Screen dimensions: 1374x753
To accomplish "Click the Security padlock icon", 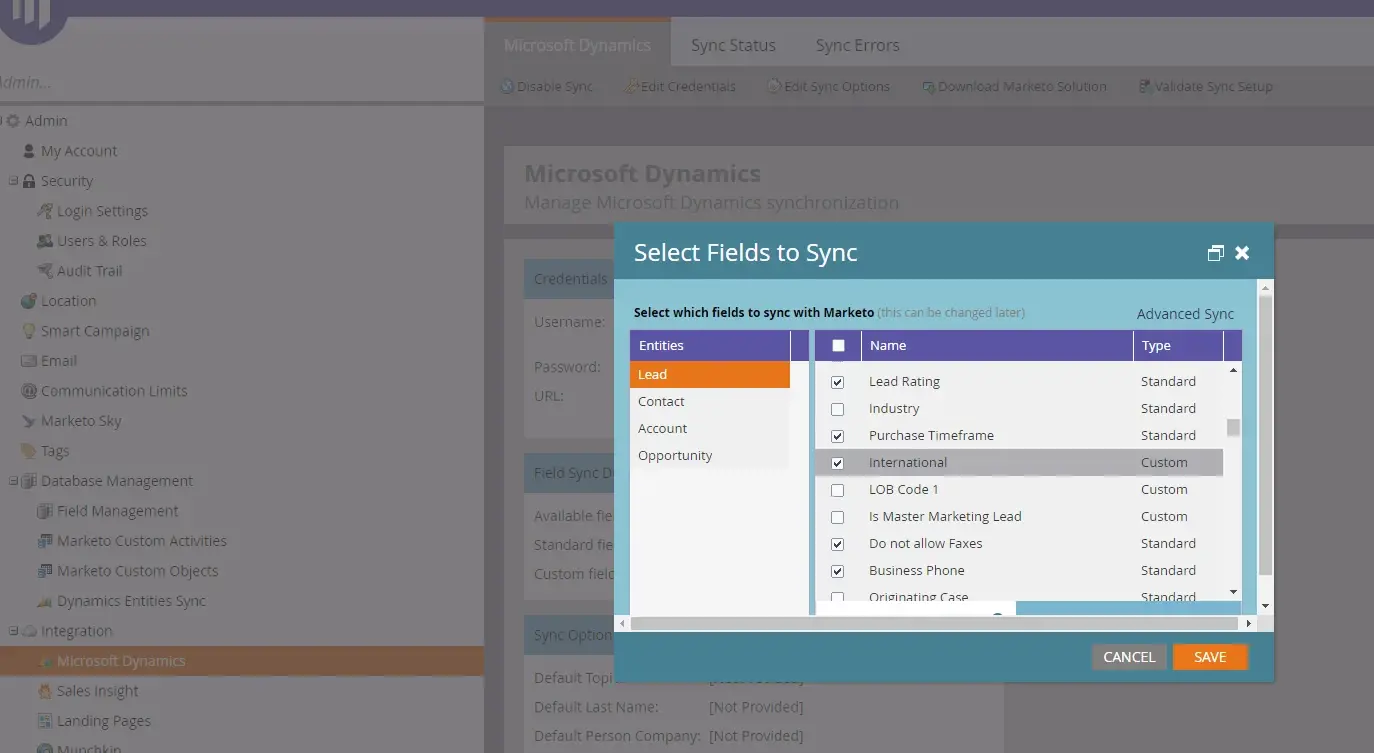I will [x=29, y=181].
